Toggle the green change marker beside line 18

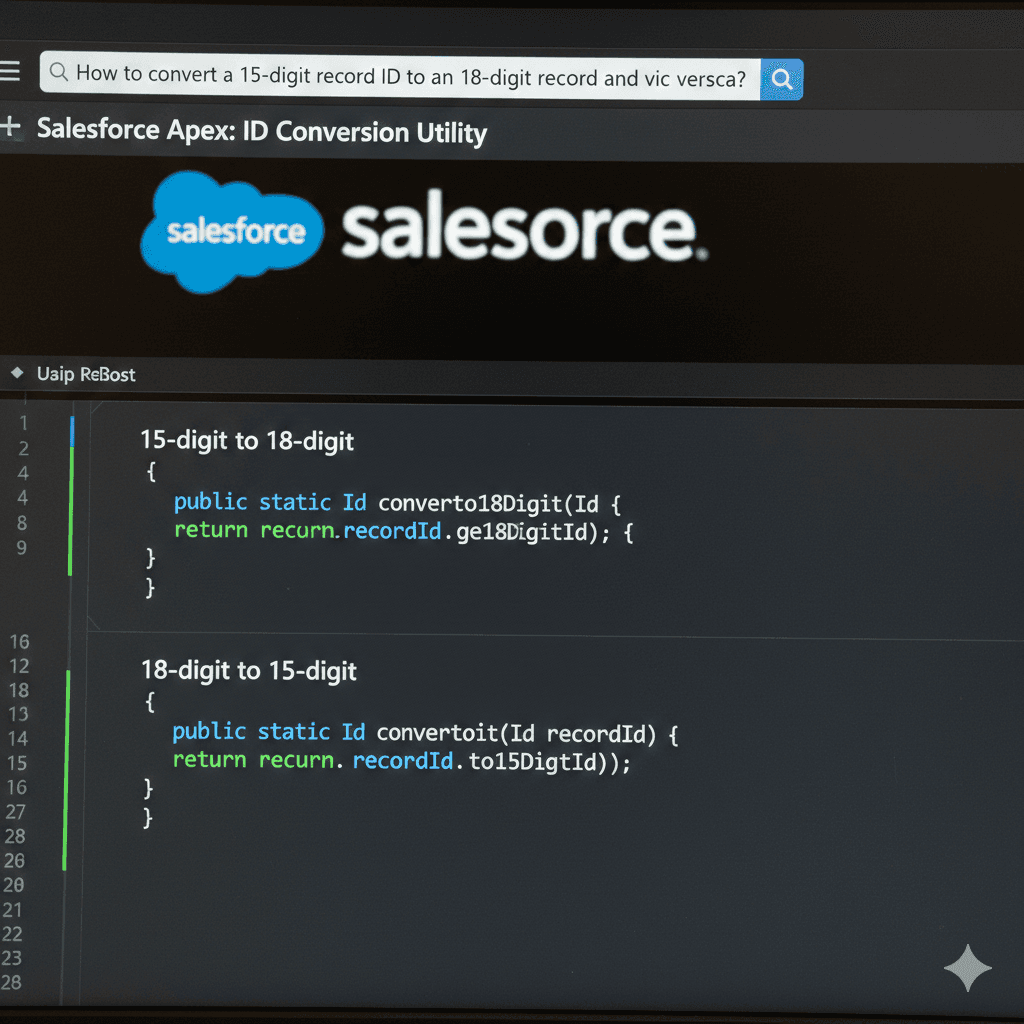point(69,690)
